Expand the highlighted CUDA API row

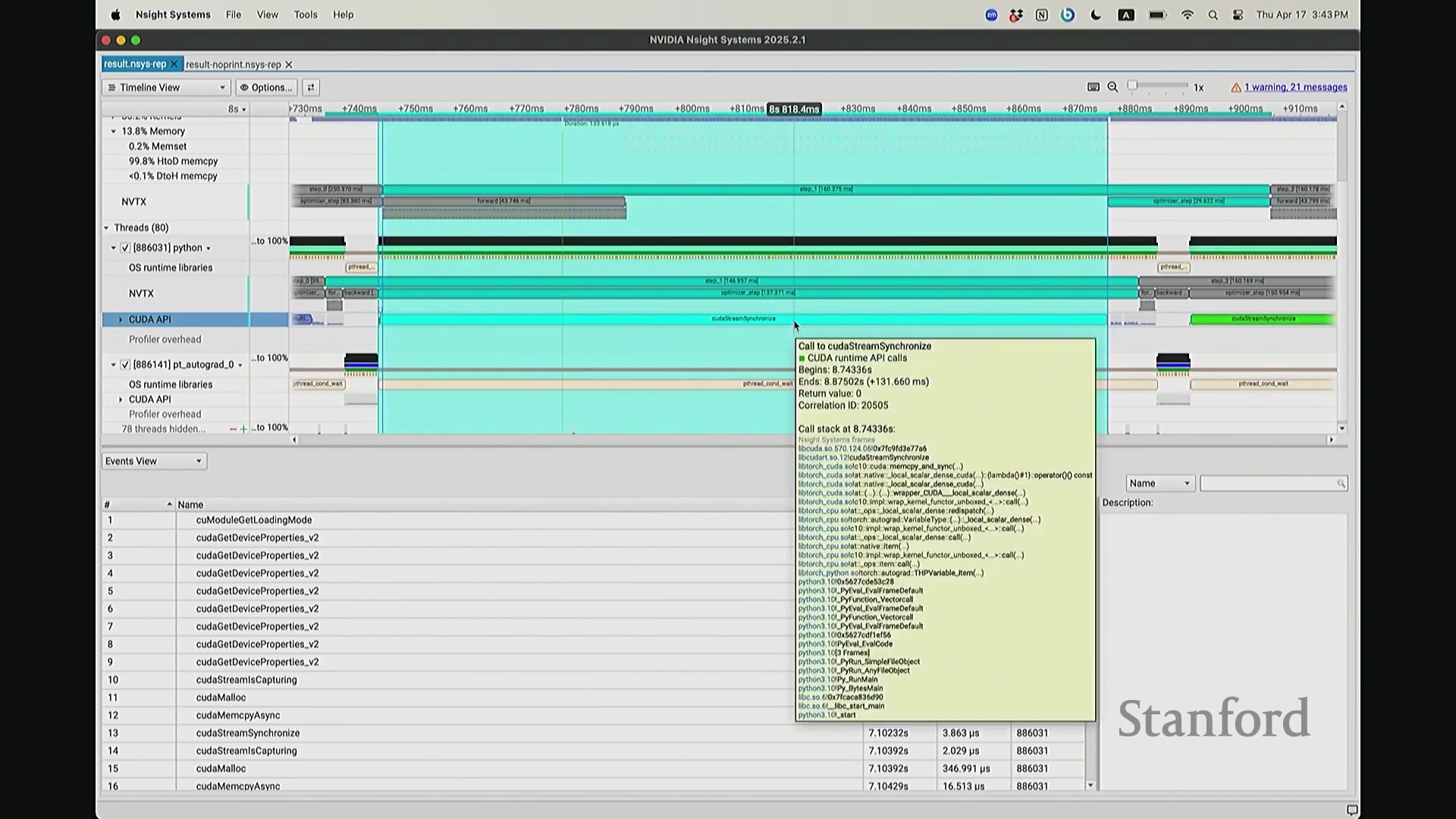pyautogui.click(x=121, y=320)
